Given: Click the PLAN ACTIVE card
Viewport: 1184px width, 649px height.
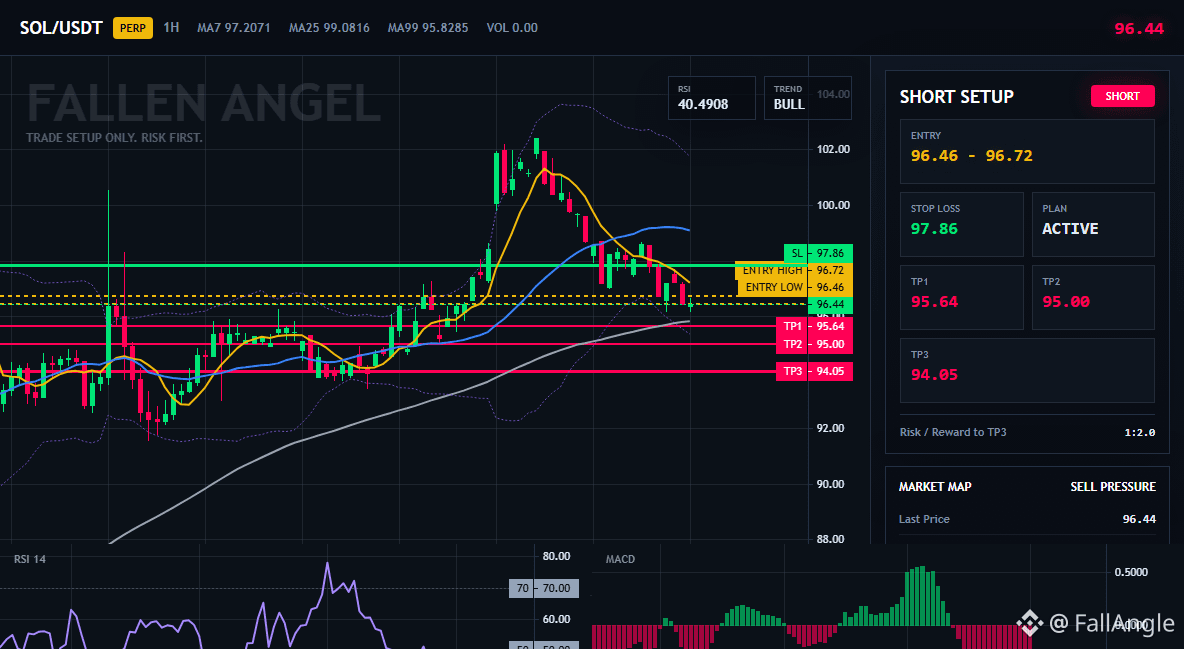Looking at the screenshot, I should (x=1093, y=224).
